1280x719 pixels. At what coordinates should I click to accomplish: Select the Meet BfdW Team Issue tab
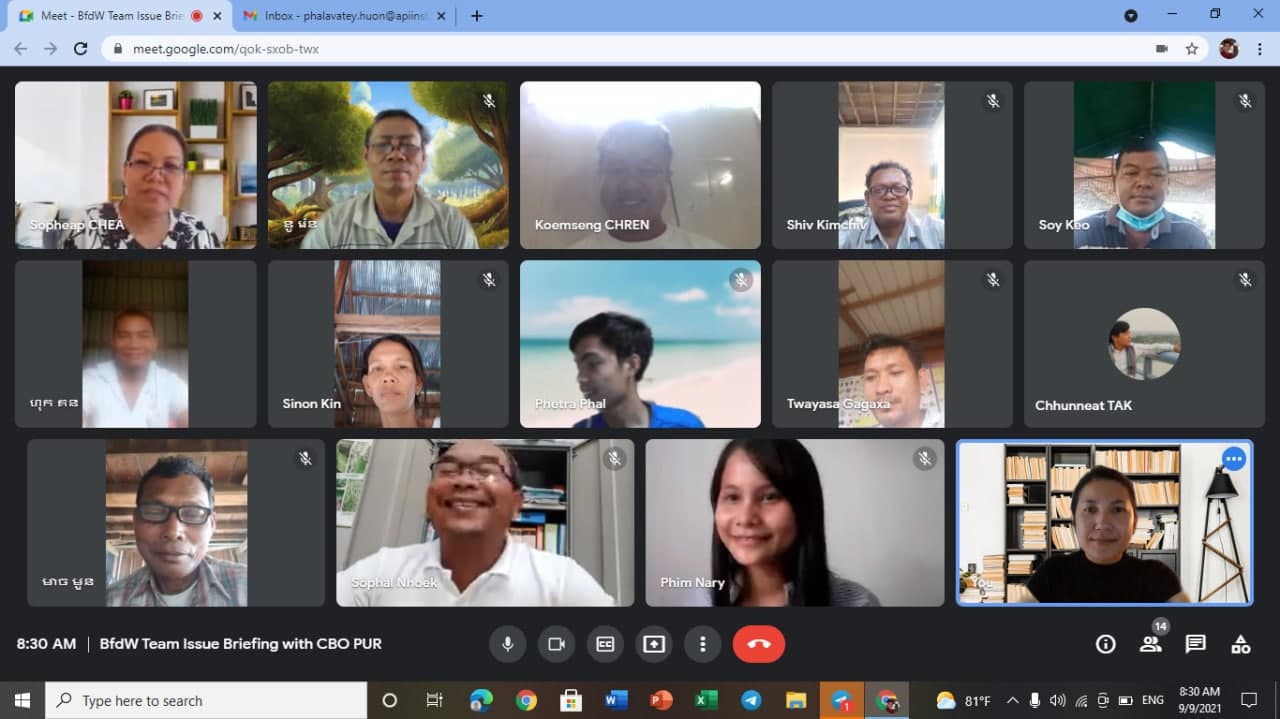(110, 16)
